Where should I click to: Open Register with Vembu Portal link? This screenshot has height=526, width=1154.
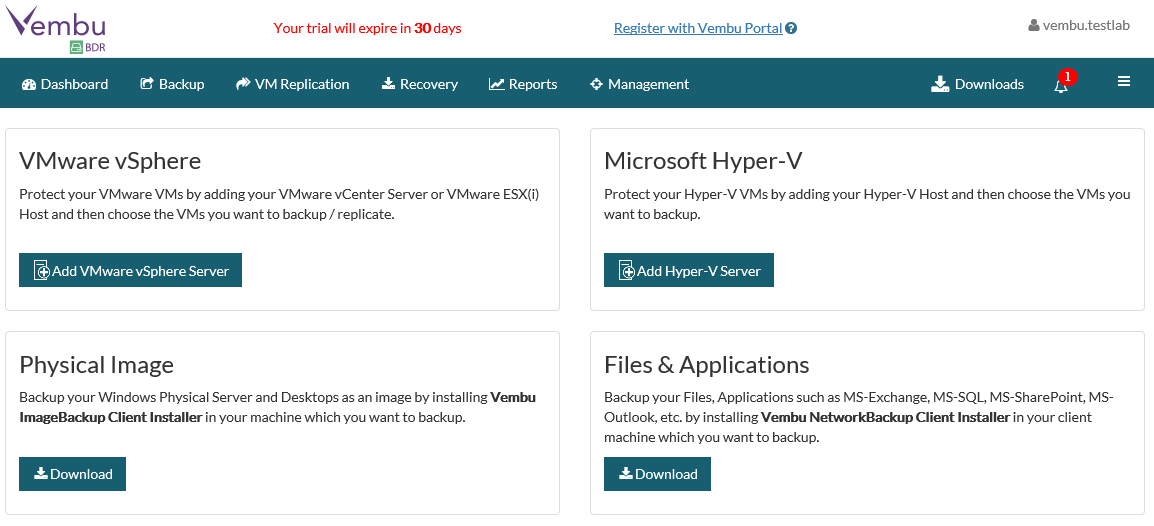point(697,28)
